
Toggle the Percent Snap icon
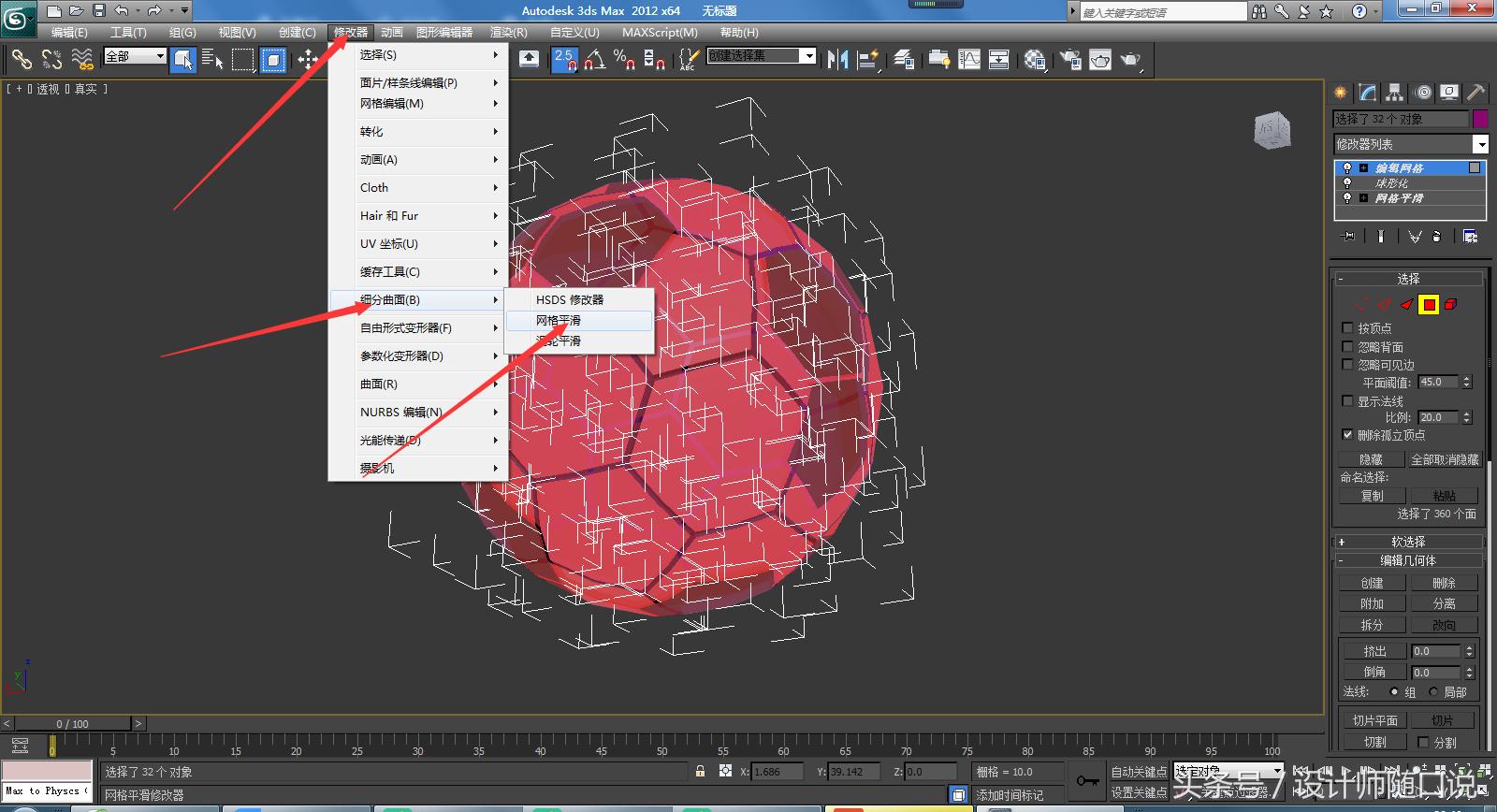pyautogui.click(x=624, y=60)
